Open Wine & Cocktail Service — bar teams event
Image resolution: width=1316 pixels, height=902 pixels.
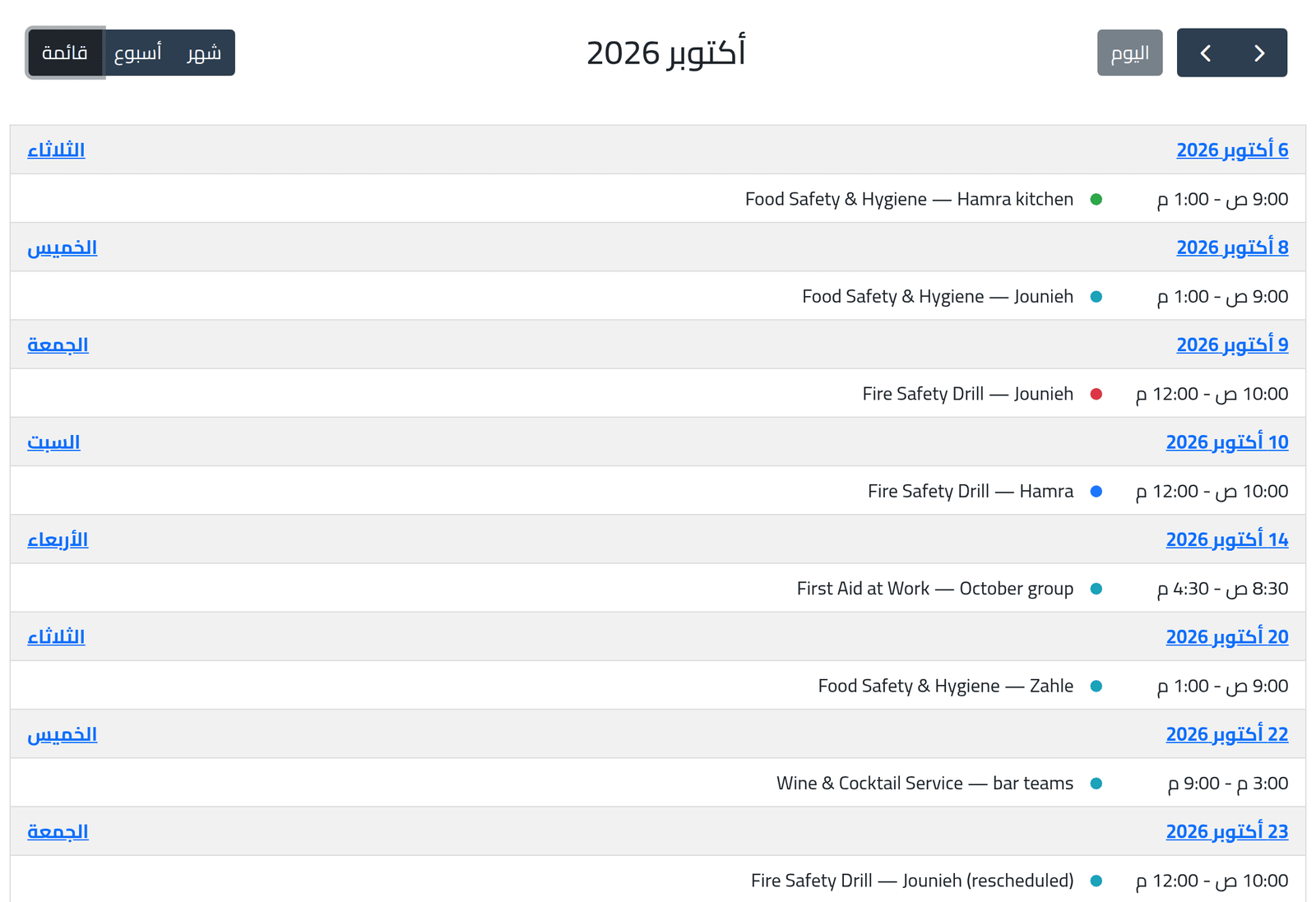[924, 783]
